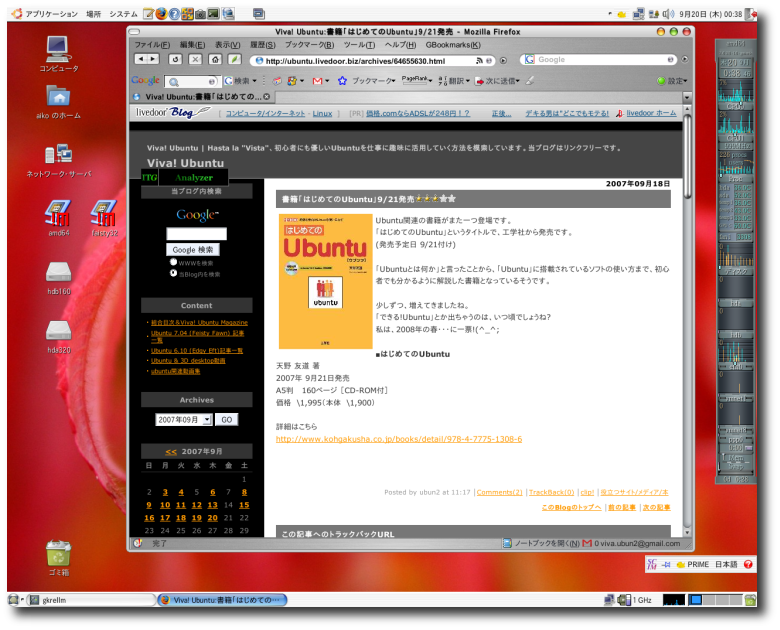
Task: Open the search engine selector G icon
Action: pyautogui.click(x=529, y=59)
